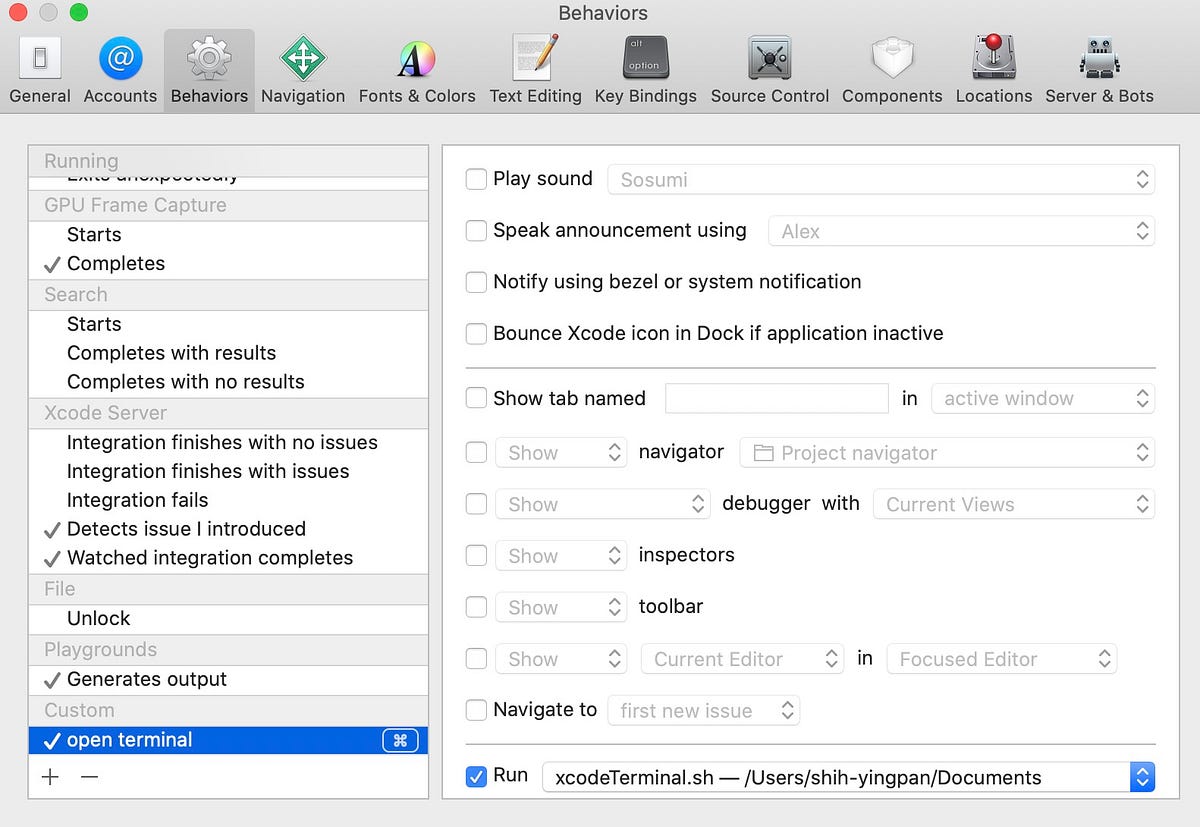Viewport: 1200px width, 827px height.
Task: Add a new custom behavior with plus button
Action: (x=50, y=775)
